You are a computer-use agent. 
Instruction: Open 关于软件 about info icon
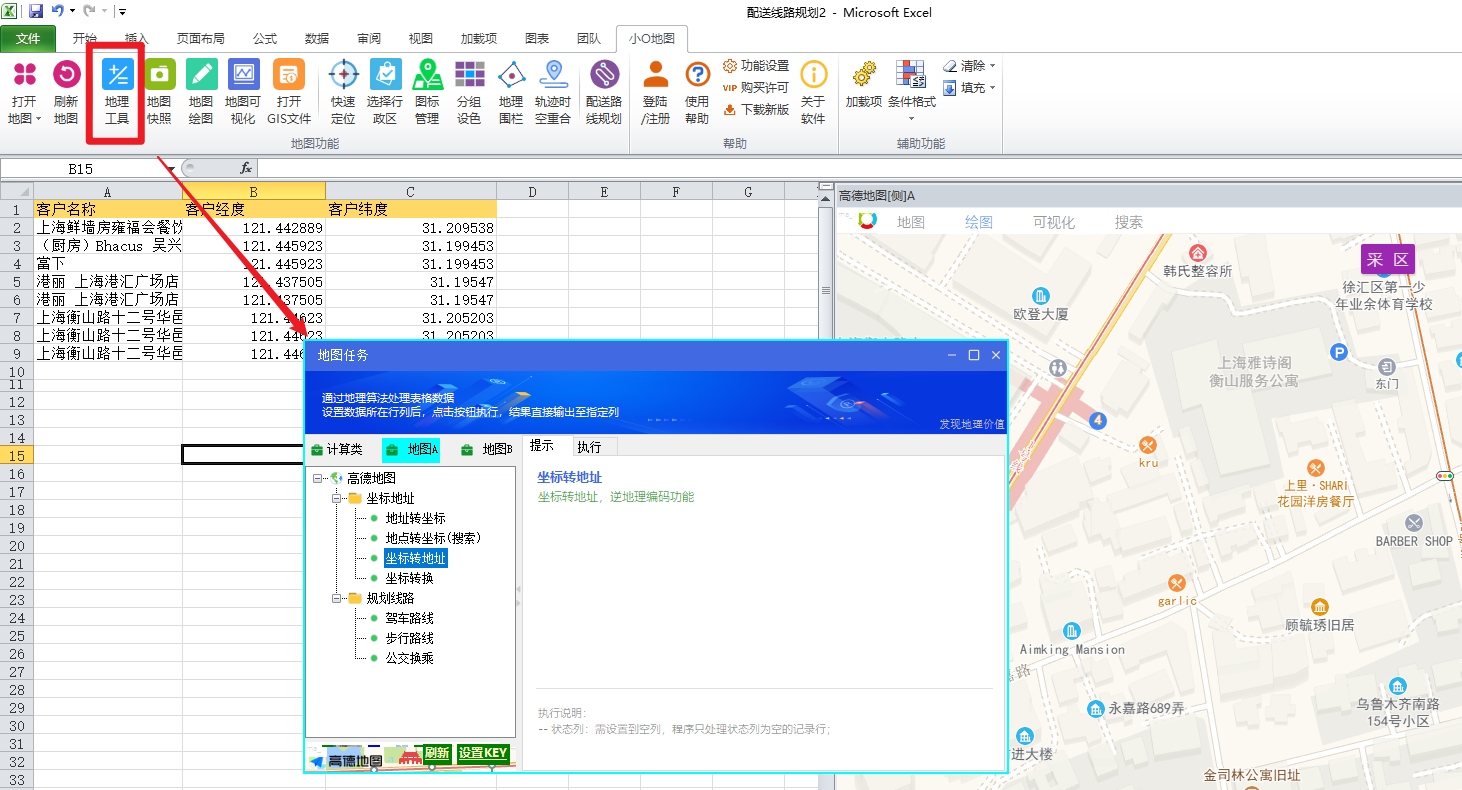point(813,74)
